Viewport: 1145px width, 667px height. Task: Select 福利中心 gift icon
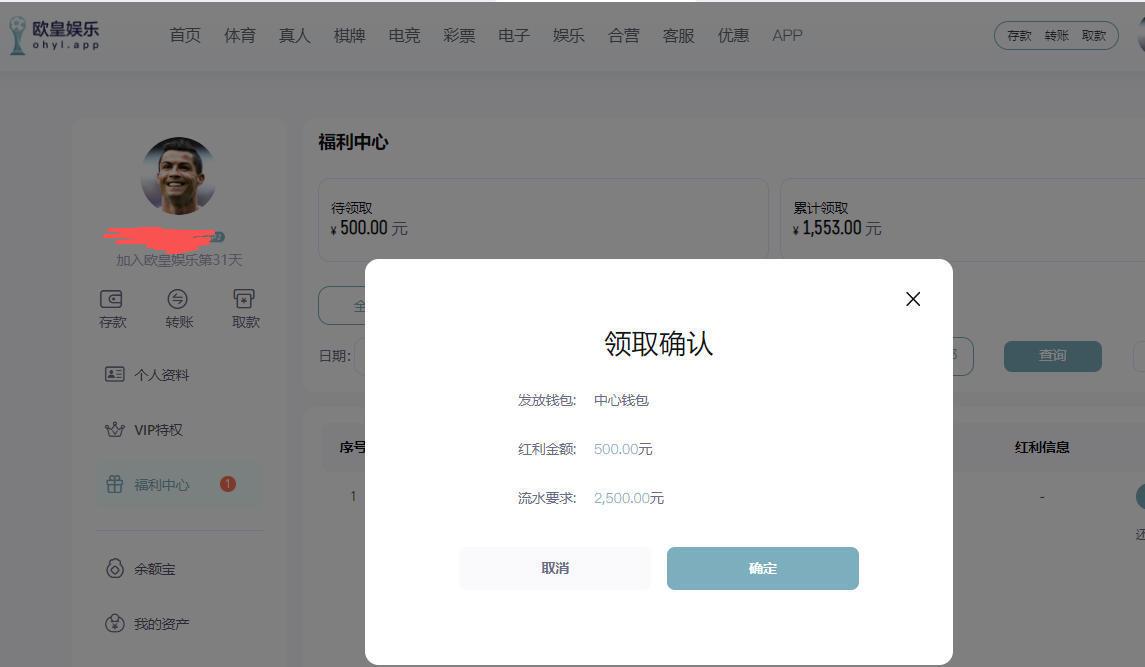tap(115, 485)
